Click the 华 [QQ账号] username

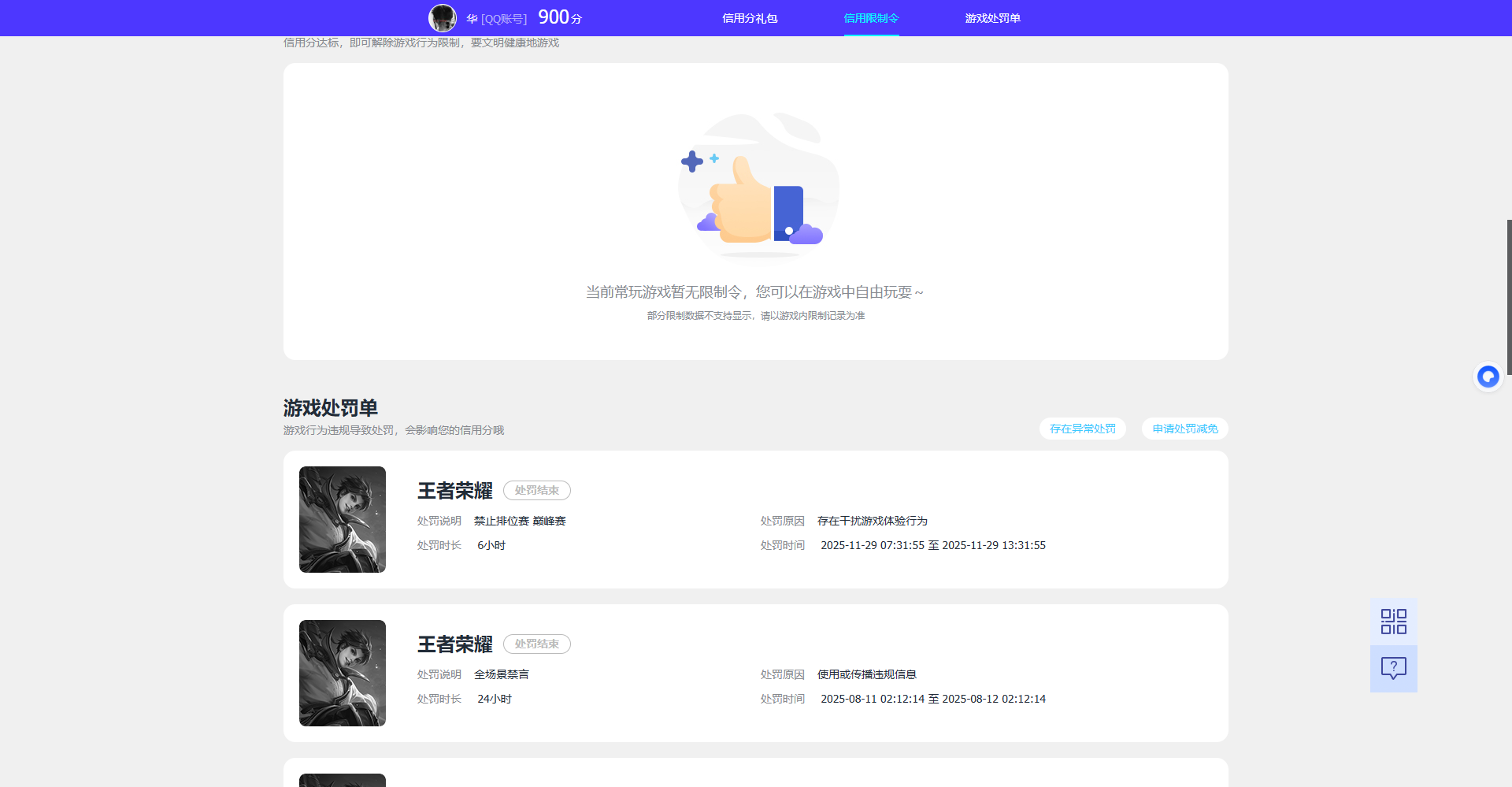coord(496,19)
